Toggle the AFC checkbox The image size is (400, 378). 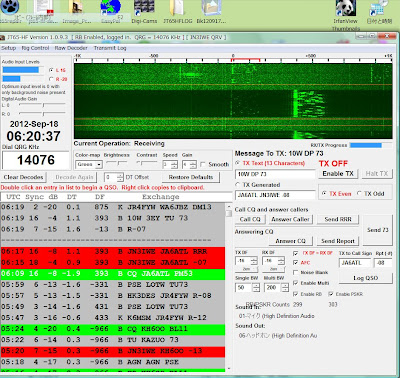[x=295, y=263]
